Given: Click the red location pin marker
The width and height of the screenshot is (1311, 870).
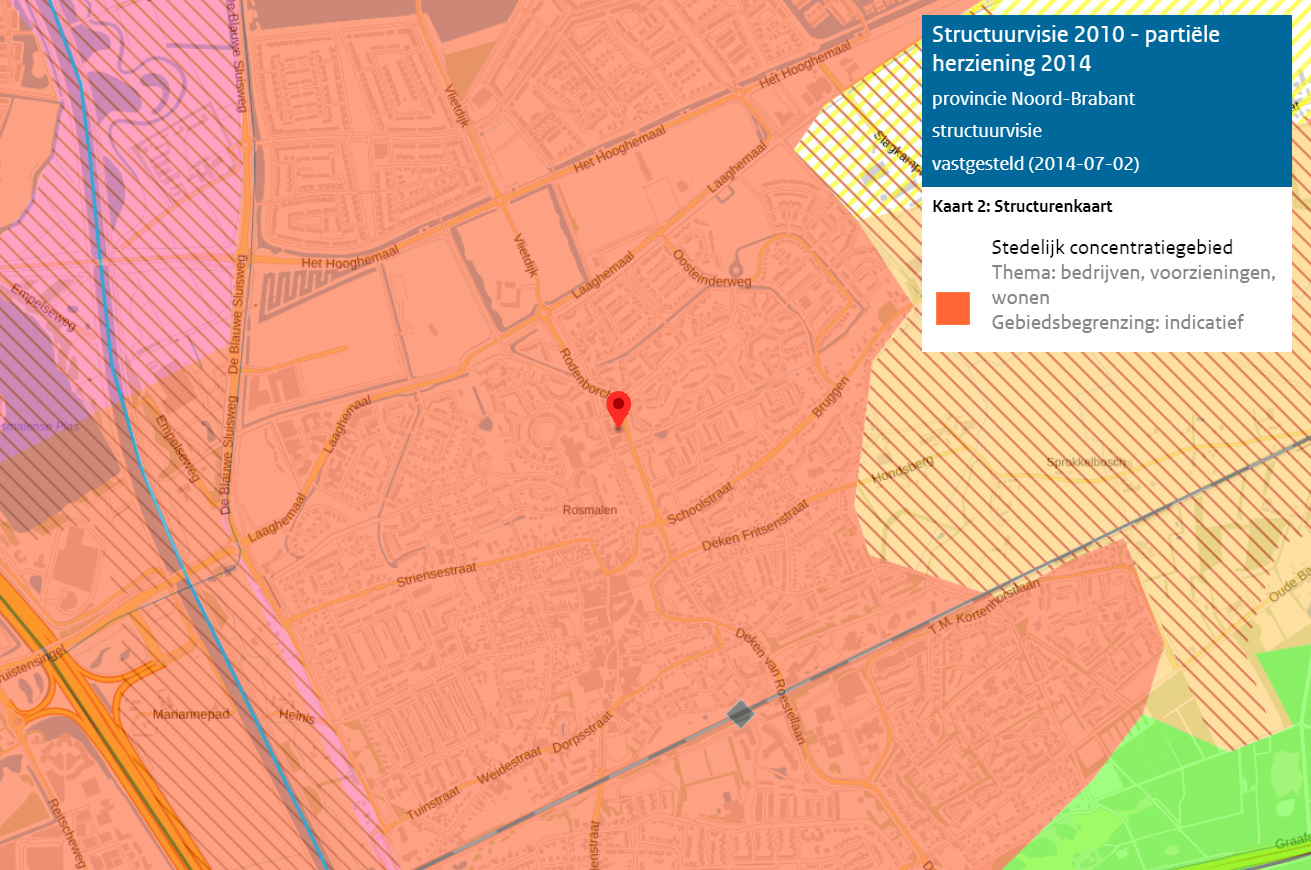Looking at the screenshot, I should [620, 410].
